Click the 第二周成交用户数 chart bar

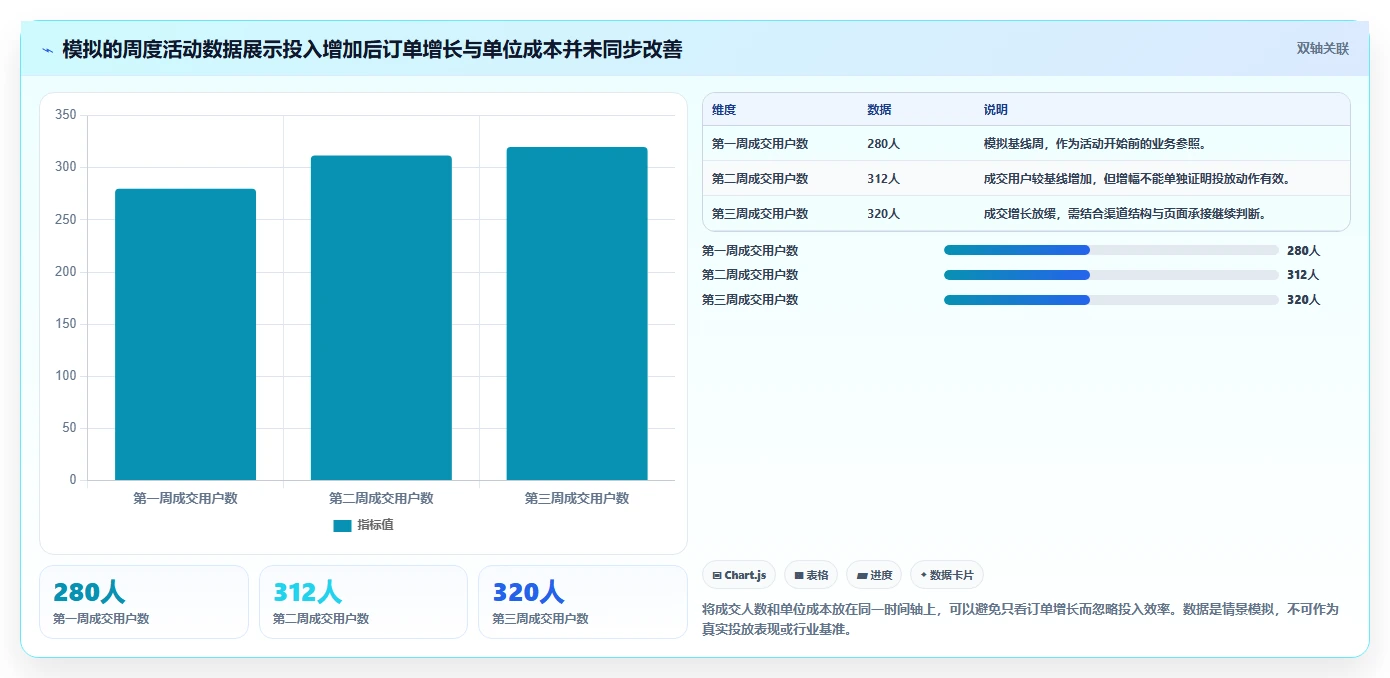[381, 318]
